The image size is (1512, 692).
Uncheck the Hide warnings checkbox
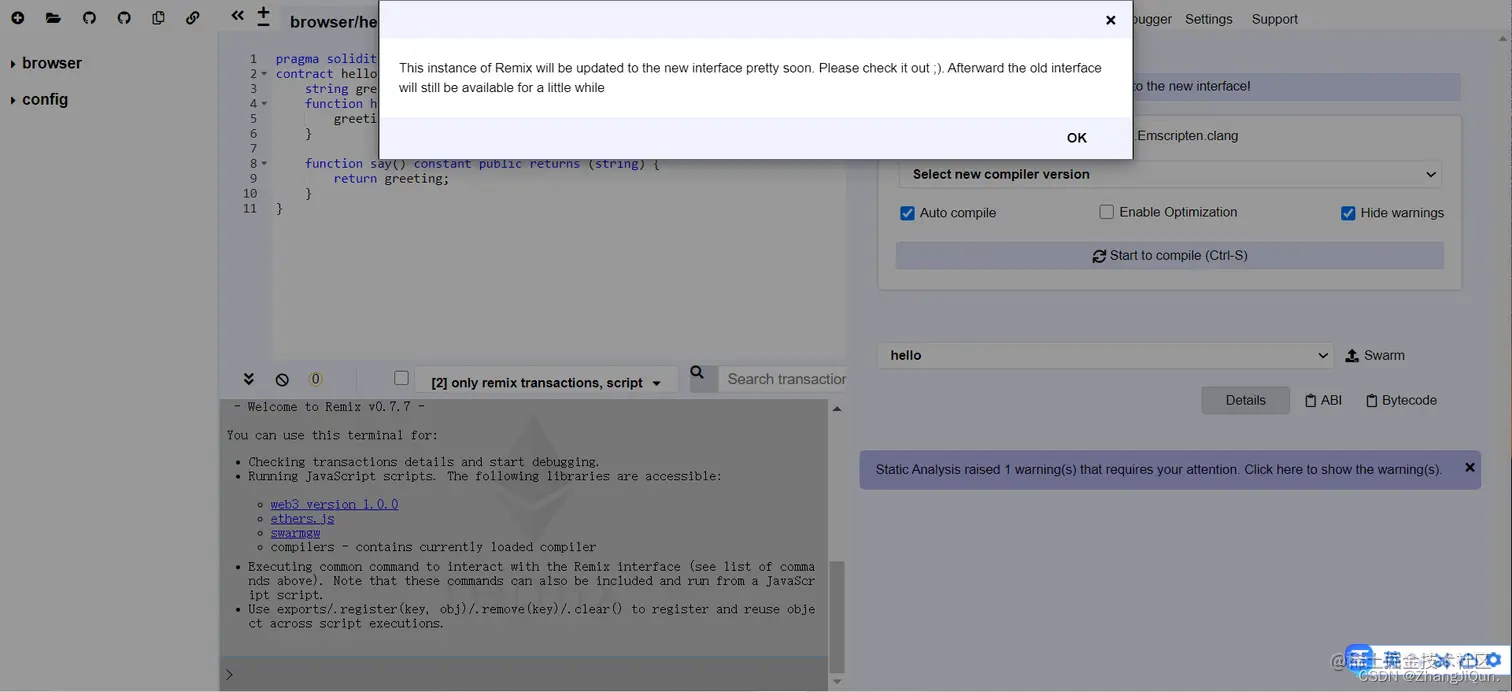[x=1348, y=213]
